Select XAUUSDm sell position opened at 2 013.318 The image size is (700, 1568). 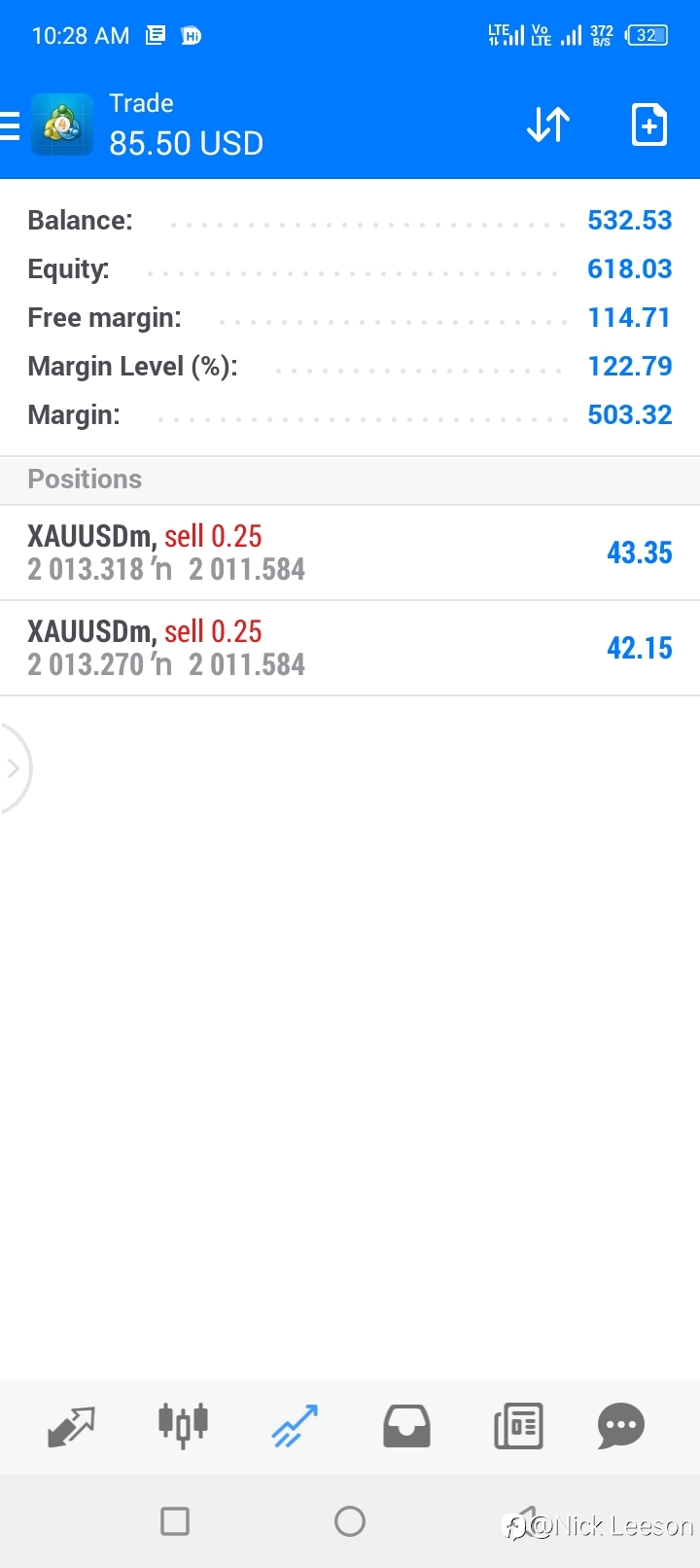pyautogui.click(x=350, y=552)
